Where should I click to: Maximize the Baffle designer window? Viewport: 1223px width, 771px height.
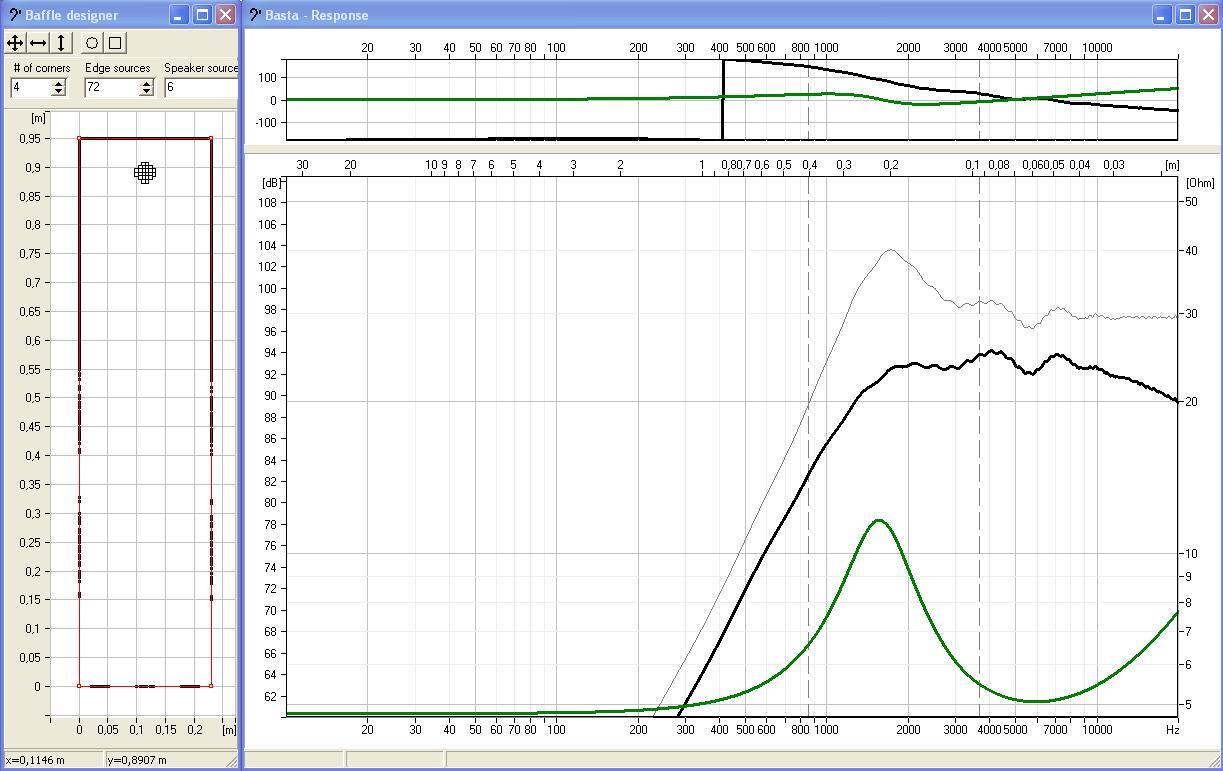click(x=202, y=15)
